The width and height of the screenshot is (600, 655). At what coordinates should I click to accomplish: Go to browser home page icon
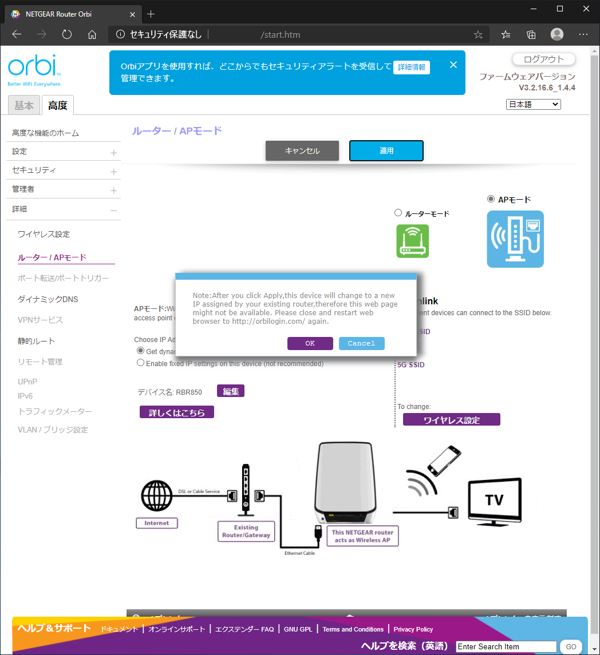coord(92,34)
